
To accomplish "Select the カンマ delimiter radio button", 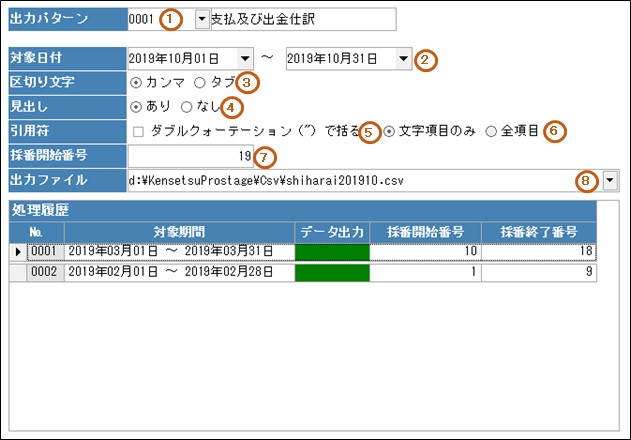I will 137,82.
